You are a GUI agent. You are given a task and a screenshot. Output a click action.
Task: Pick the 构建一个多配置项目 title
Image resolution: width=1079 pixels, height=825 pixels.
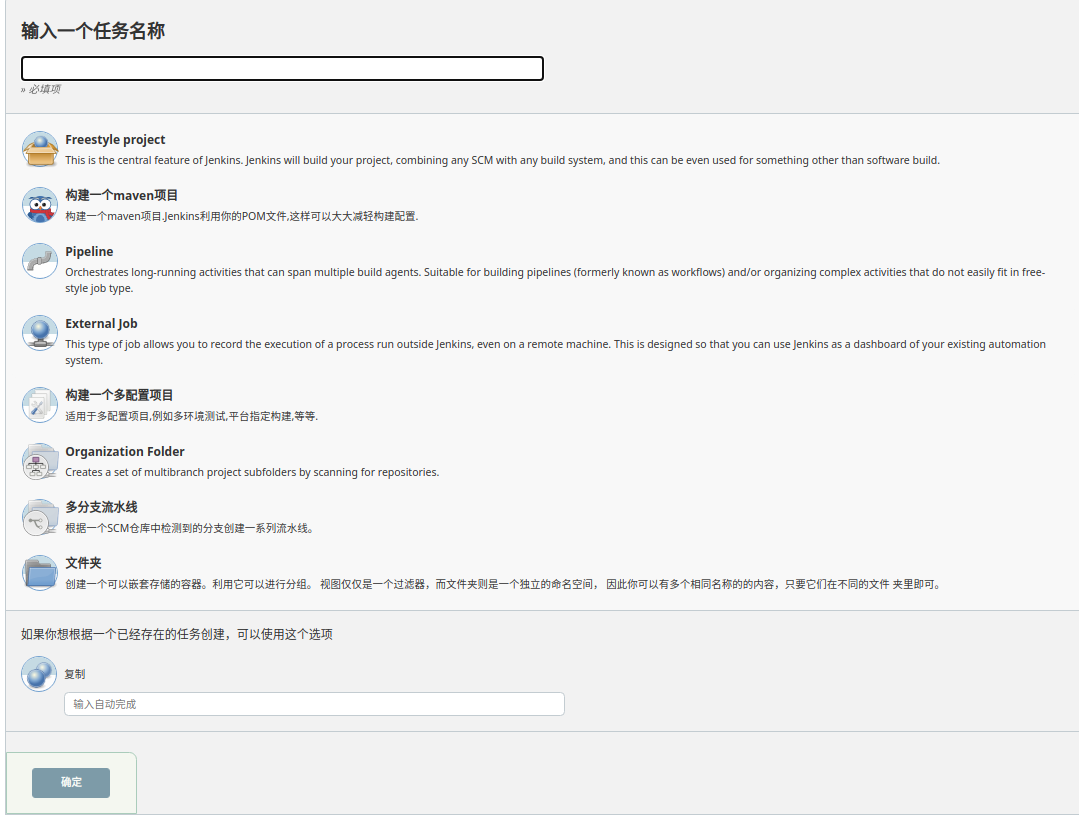pyautogui.click(x=119, y=396)
